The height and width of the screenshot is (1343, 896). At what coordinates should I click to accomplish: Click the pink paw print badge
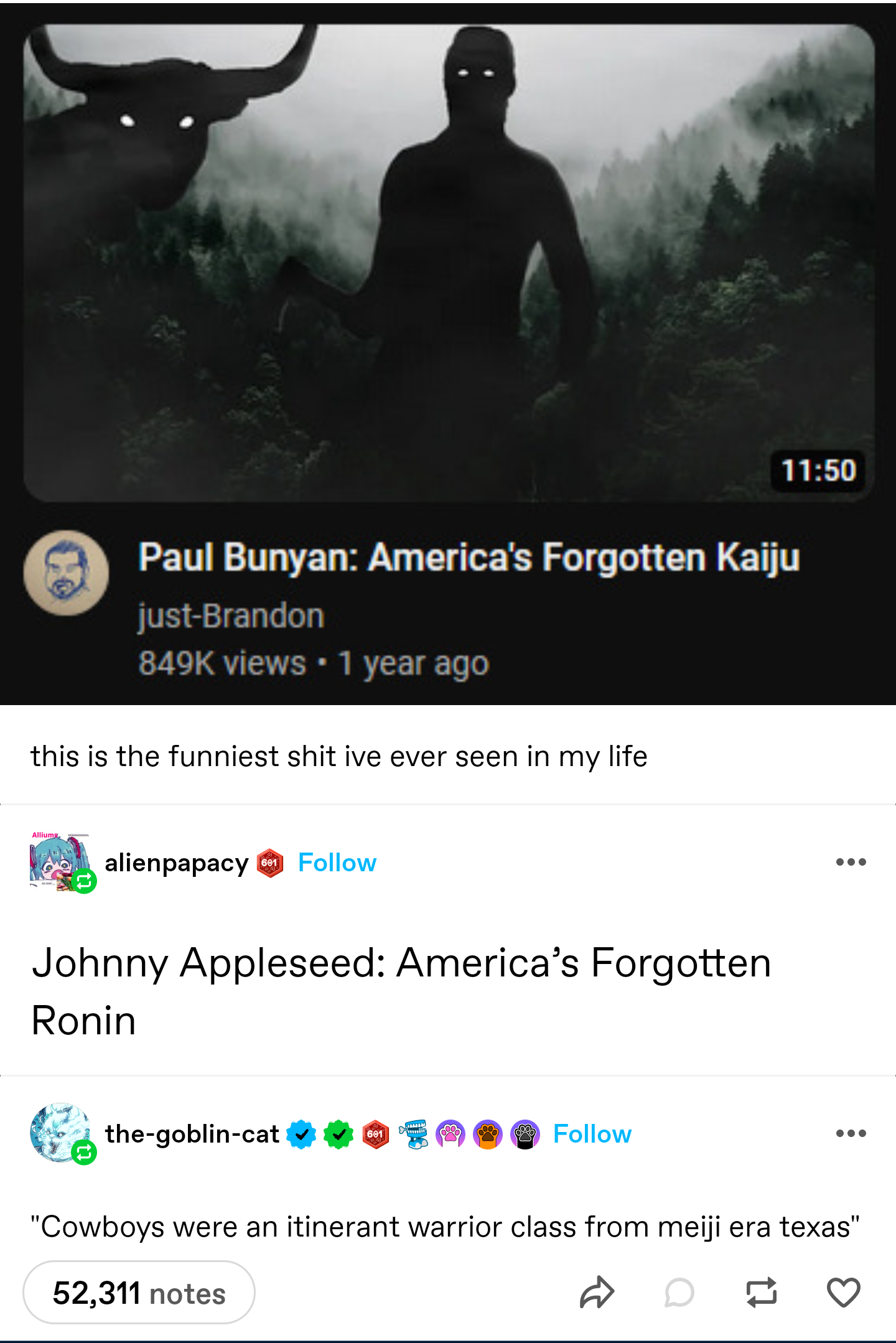pyautogui.click(x=450, y=1135)
